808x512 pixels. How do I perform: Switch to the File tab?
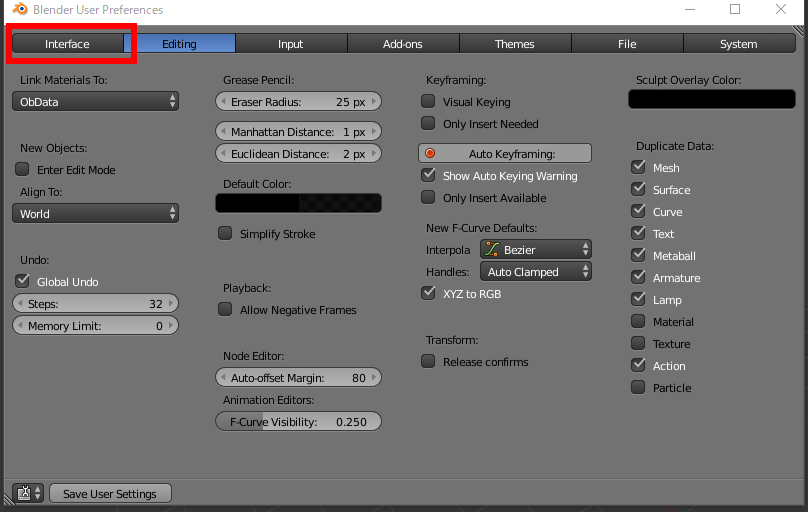(x=627, y=44)
